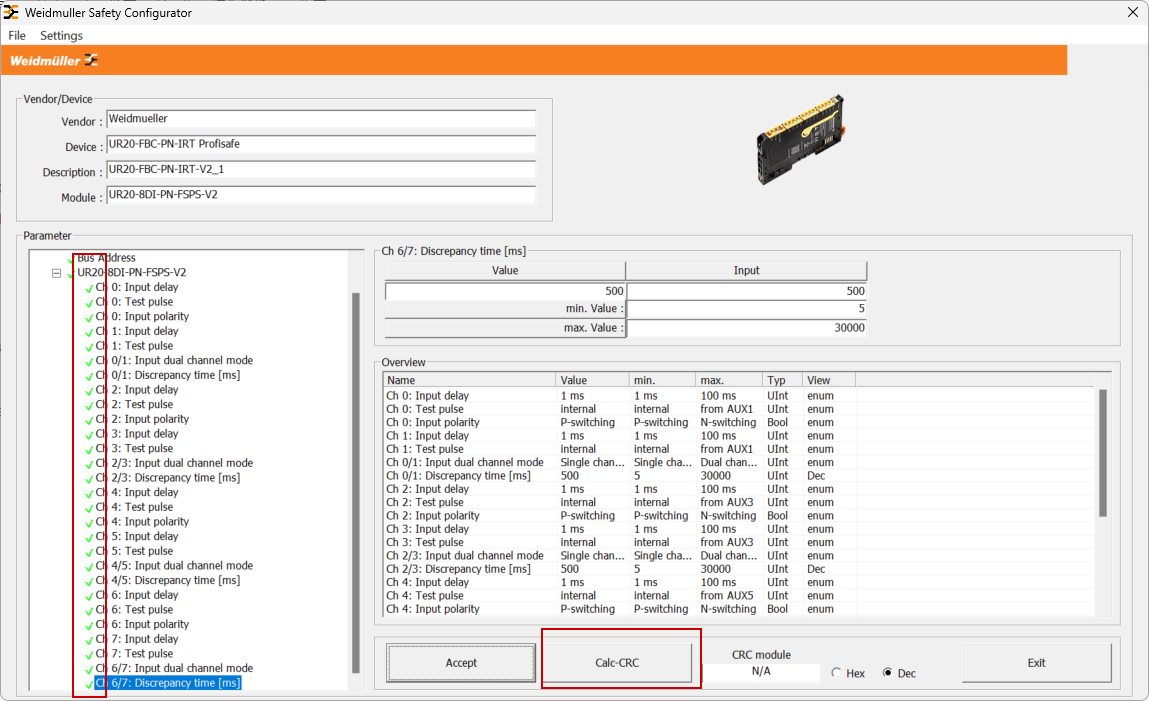The image size is (1149, 701).
Task: Select Bus Address in the tree
Action: [106, 258]
